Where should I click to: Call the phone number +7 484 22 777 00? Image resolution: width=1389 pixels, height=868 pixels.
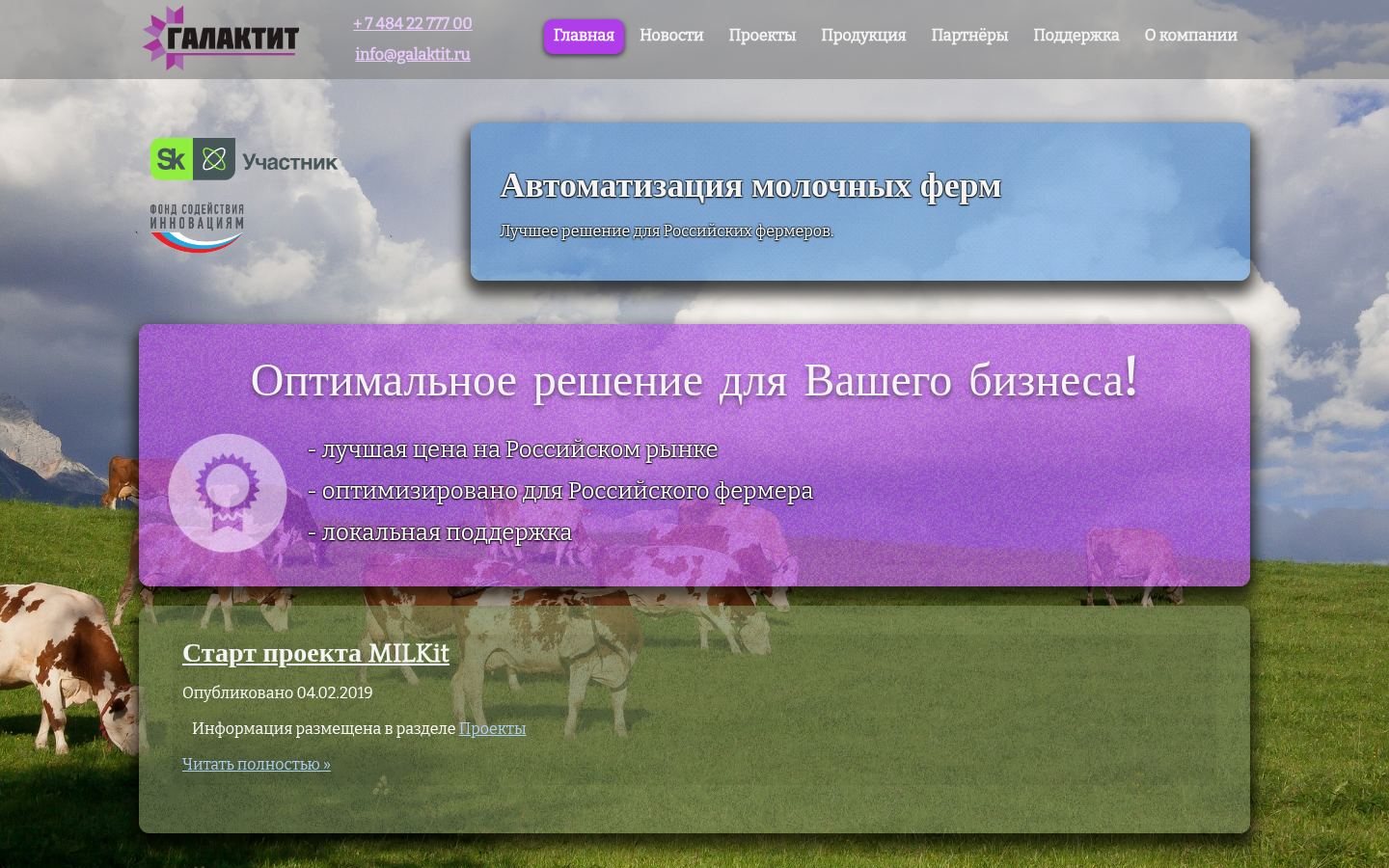[413, 23]
